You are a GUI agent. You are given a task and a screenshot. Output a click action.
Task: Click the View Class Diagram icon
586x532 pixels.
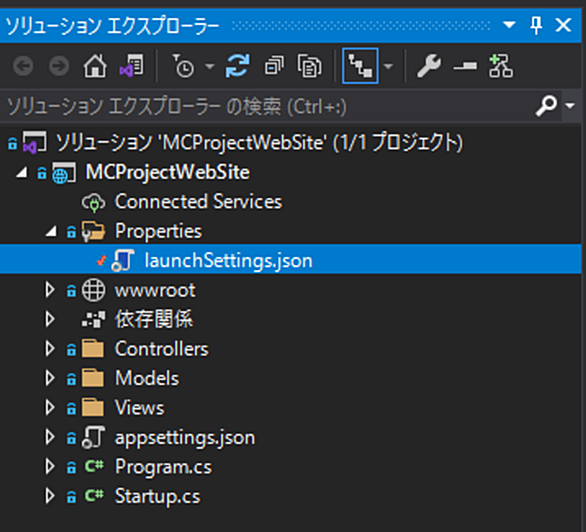[x=501, y=66]
